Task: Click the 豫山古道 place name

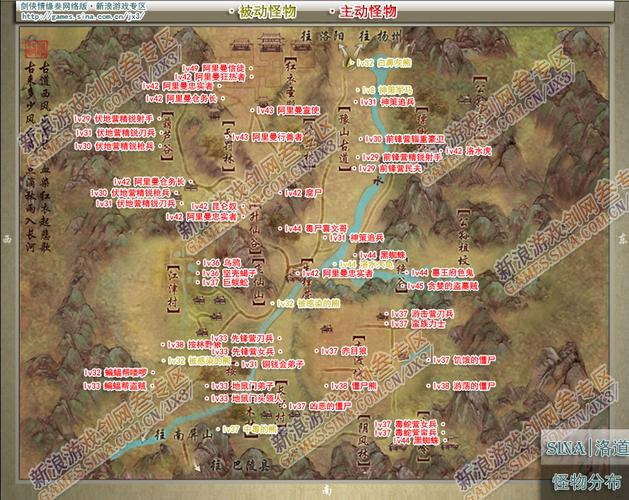Action: coord(344,139)
